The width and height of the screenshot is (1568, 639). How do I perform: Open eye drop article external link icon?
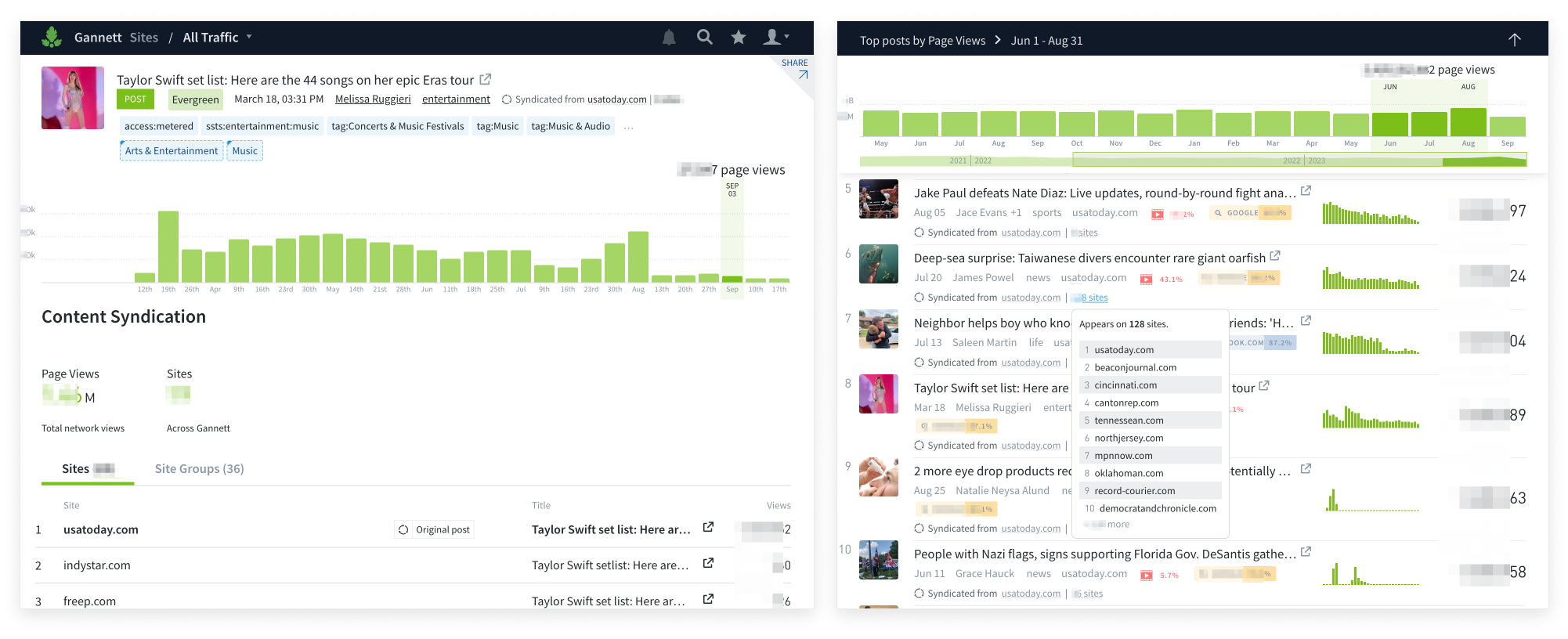tap(1306, 469)
